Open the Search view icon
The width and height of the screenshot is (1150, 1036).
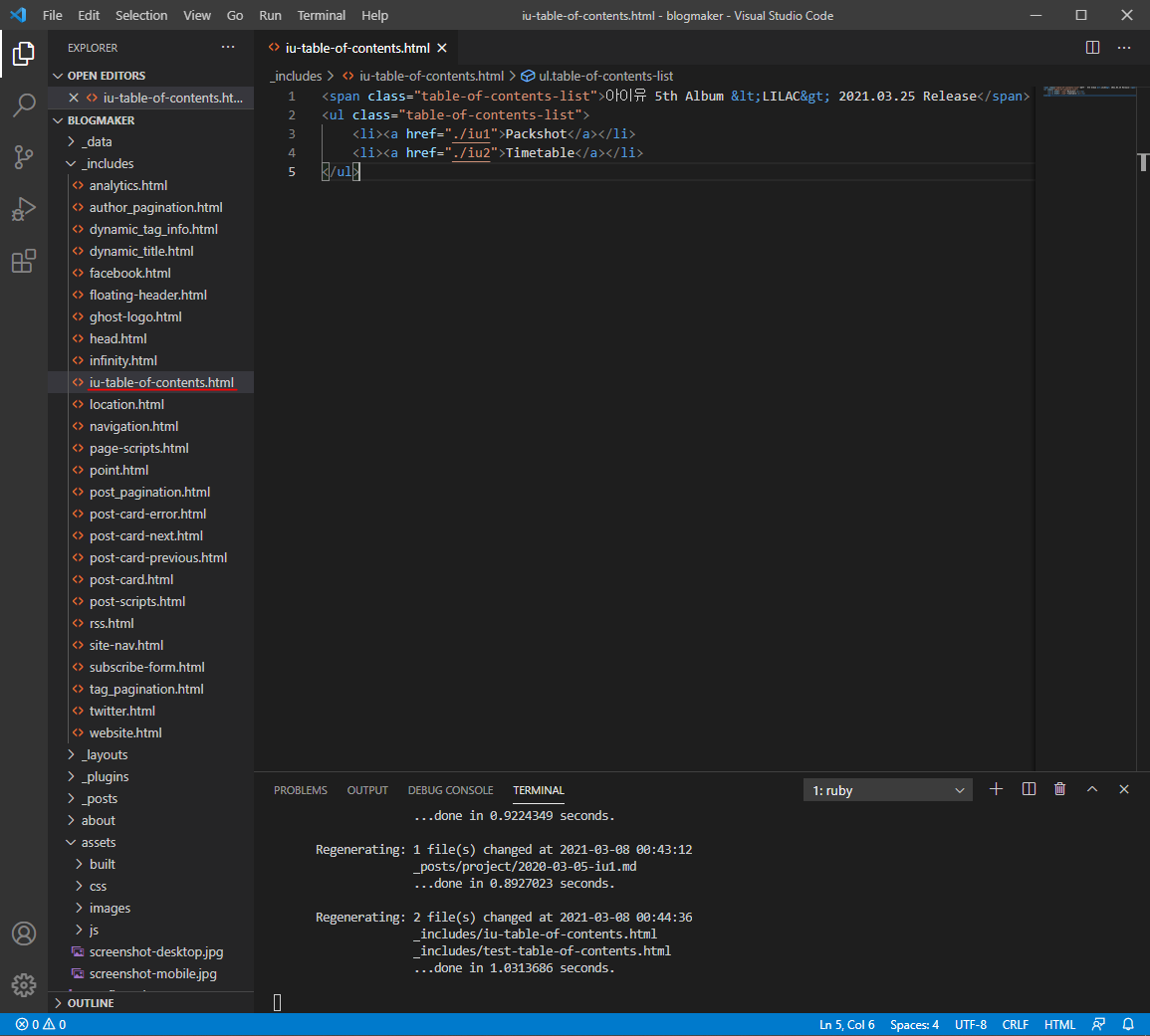tap(24, 104)
